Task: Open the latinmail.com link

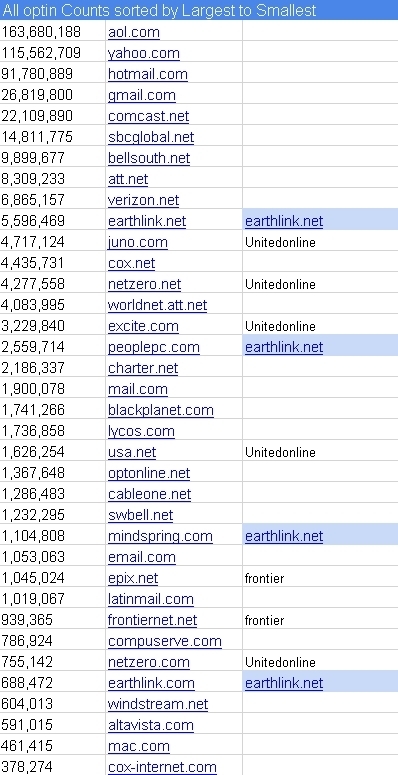Action: 151,599
